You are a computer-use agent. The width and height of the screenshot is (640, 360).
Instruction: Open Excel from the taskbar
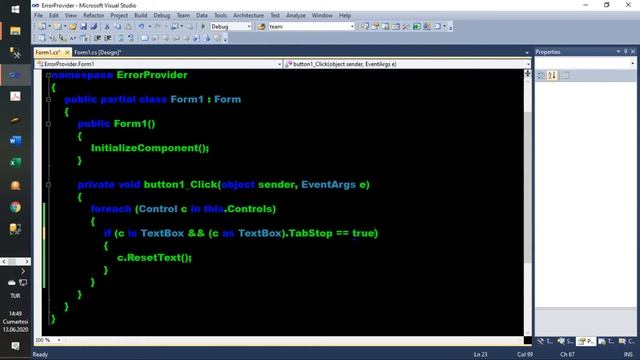click(x=16, y=162)
